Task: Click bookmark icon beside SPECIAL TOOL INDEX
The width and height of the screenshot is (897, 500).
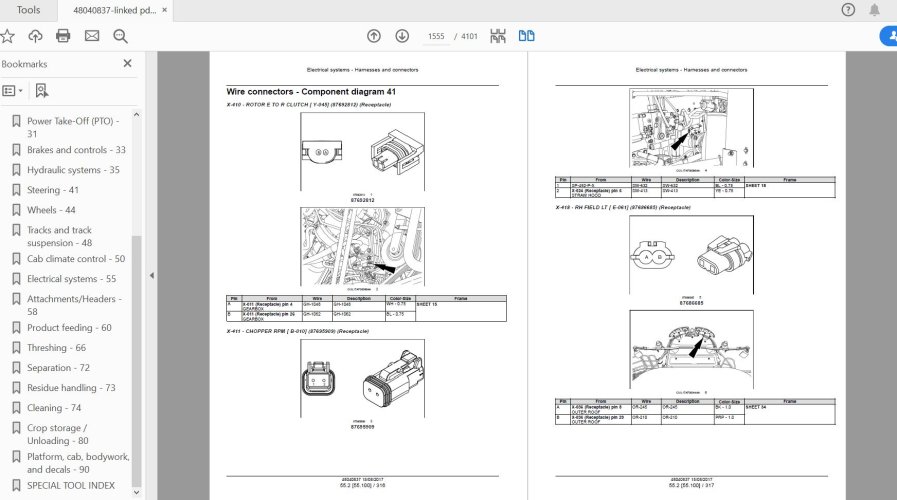Action: pos(16,485)
